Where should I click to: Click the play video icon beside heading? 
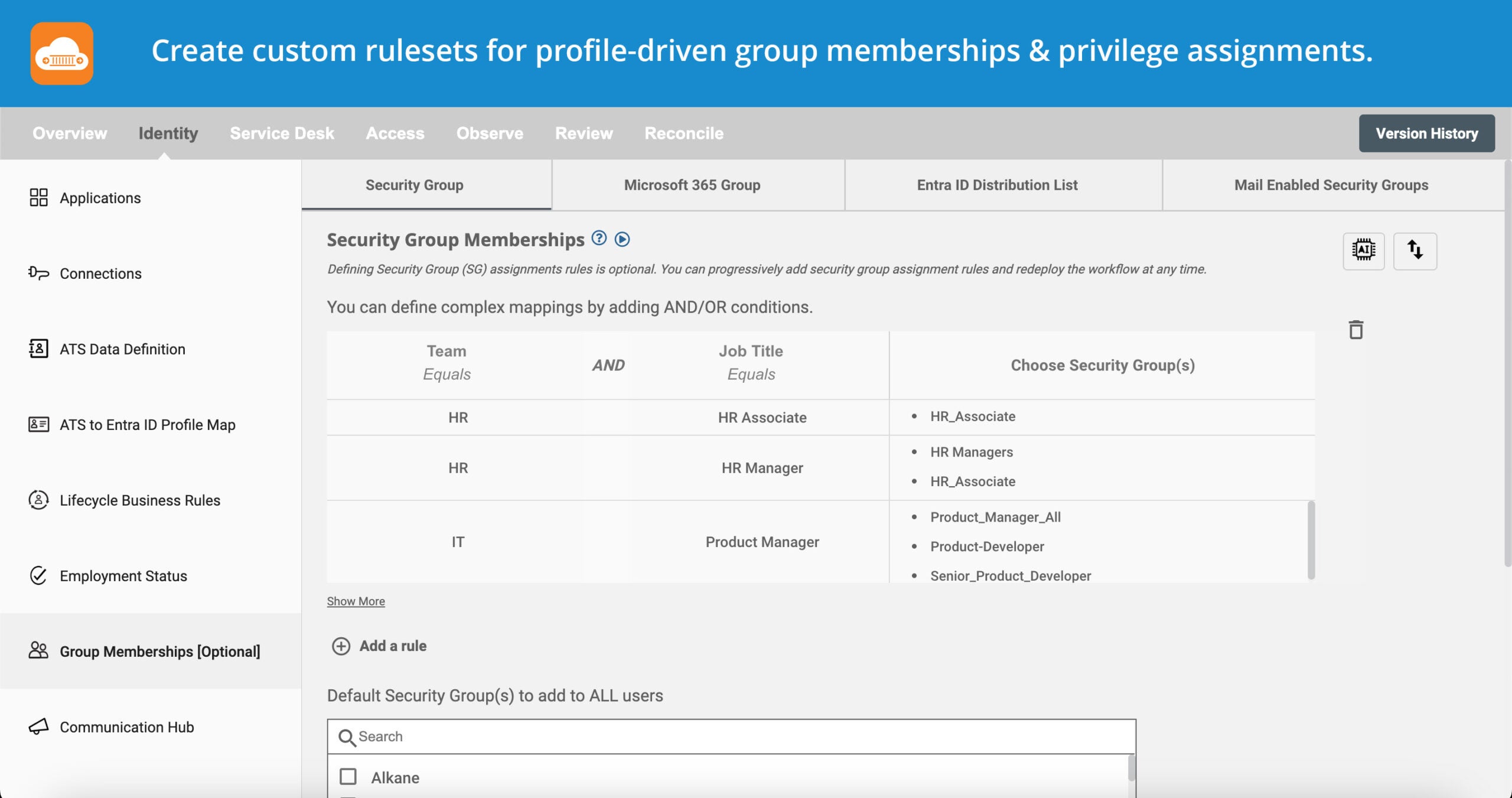point(622,239)
